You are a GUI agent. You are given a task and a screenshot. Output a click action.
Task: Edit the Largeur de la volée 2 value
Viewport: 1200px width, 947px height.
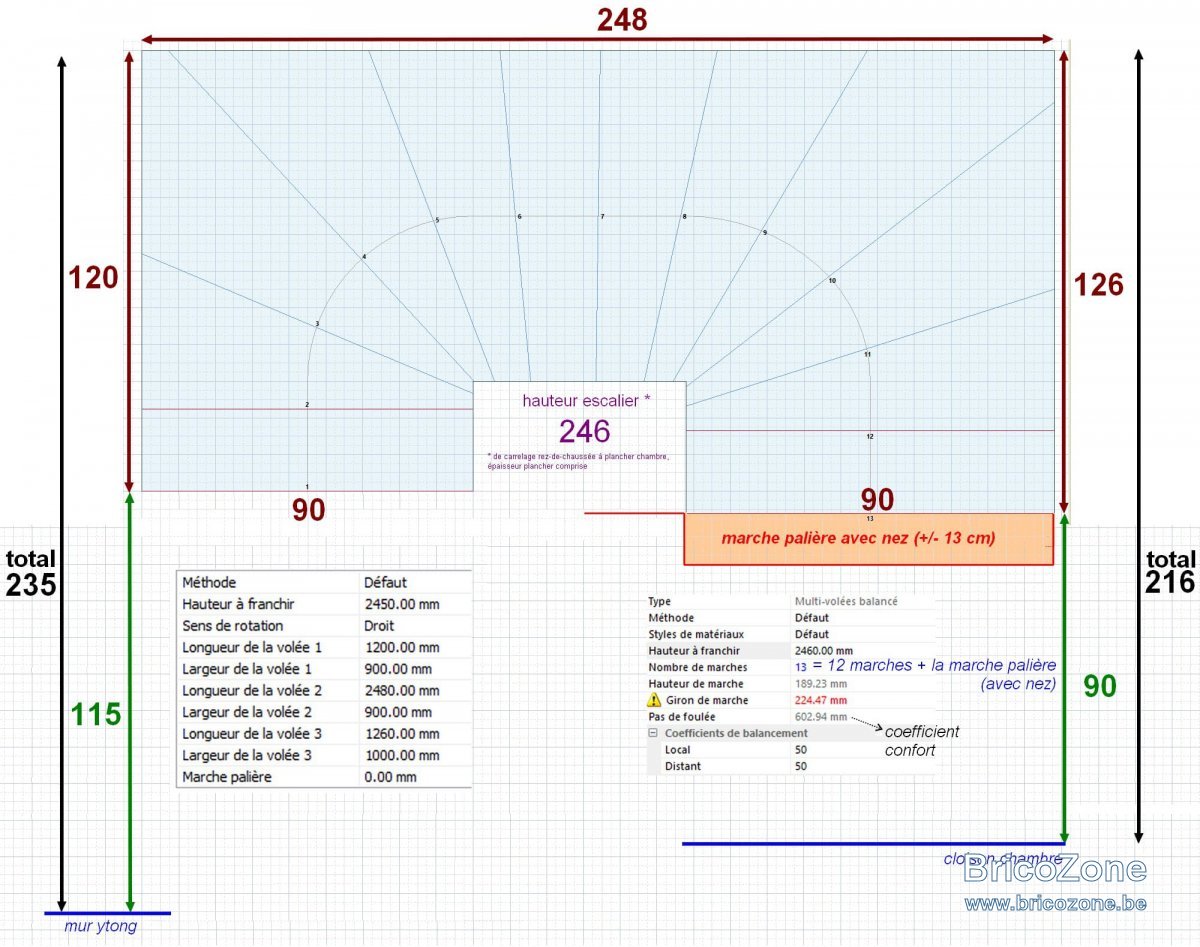coord(398,712)
